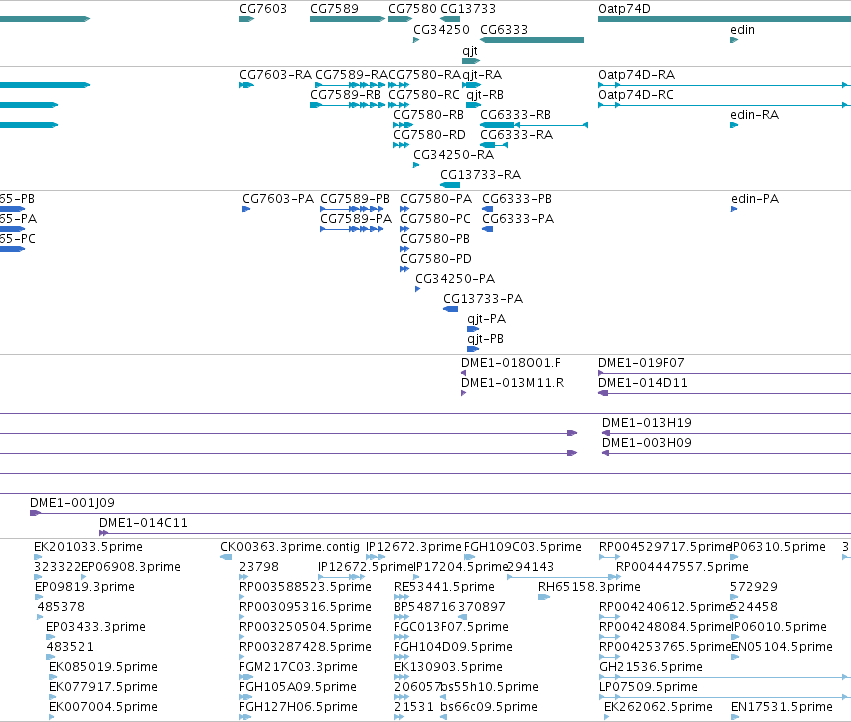Select EST GH21536.5prime
The image size is (851, 722).
tap(651, 667)
